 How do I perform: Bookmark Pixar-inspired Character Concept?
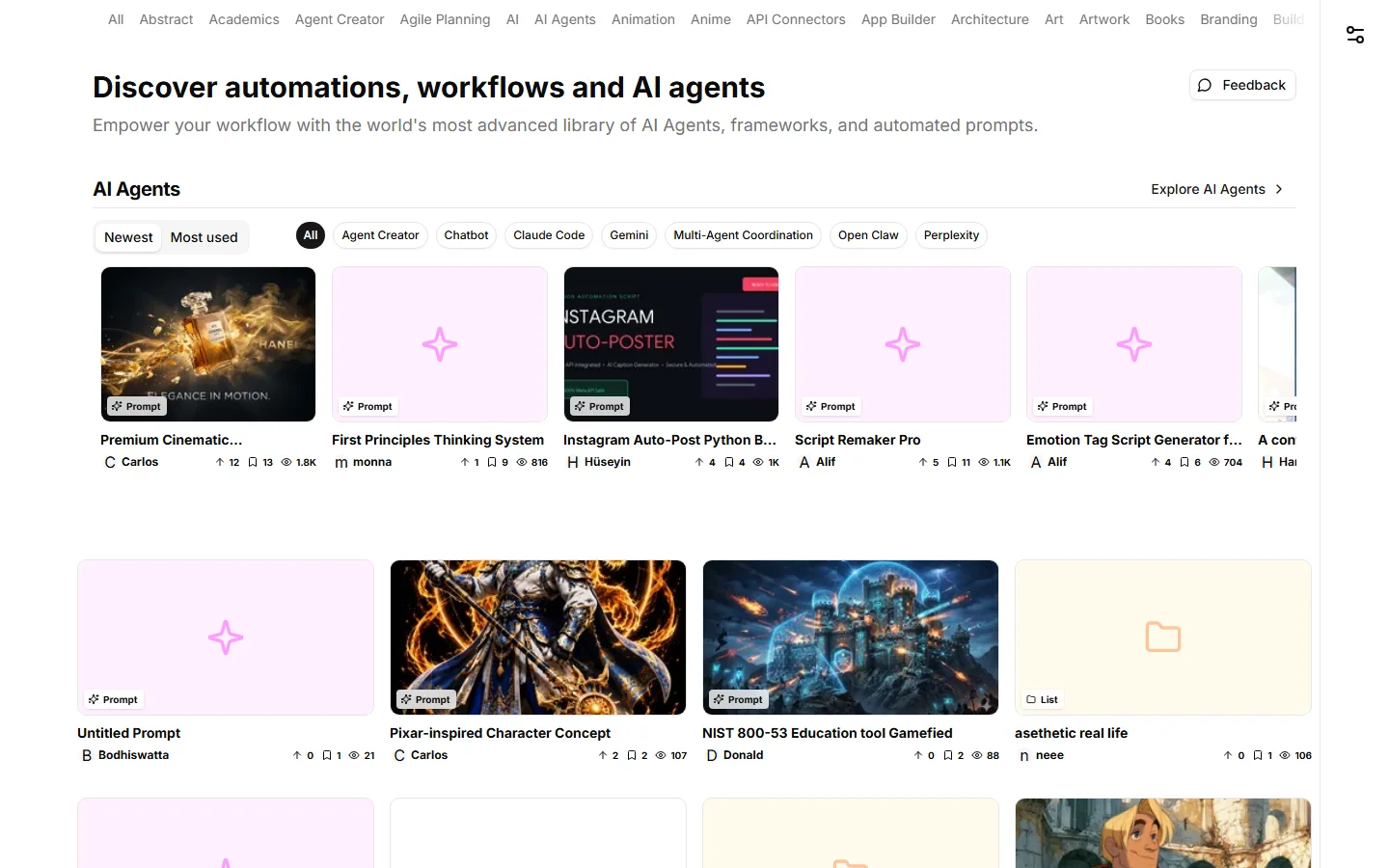tap(632, 755)
